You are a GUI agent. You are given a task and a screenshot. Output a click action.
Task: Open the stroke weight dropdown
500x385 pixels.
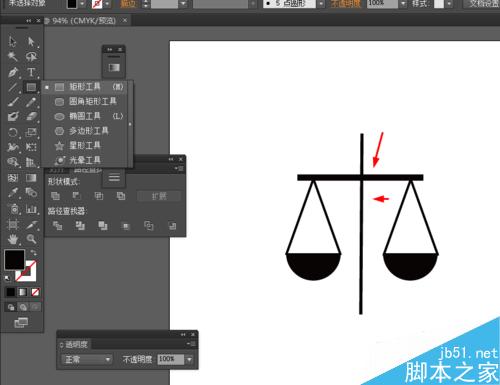(x=183, y=4)
